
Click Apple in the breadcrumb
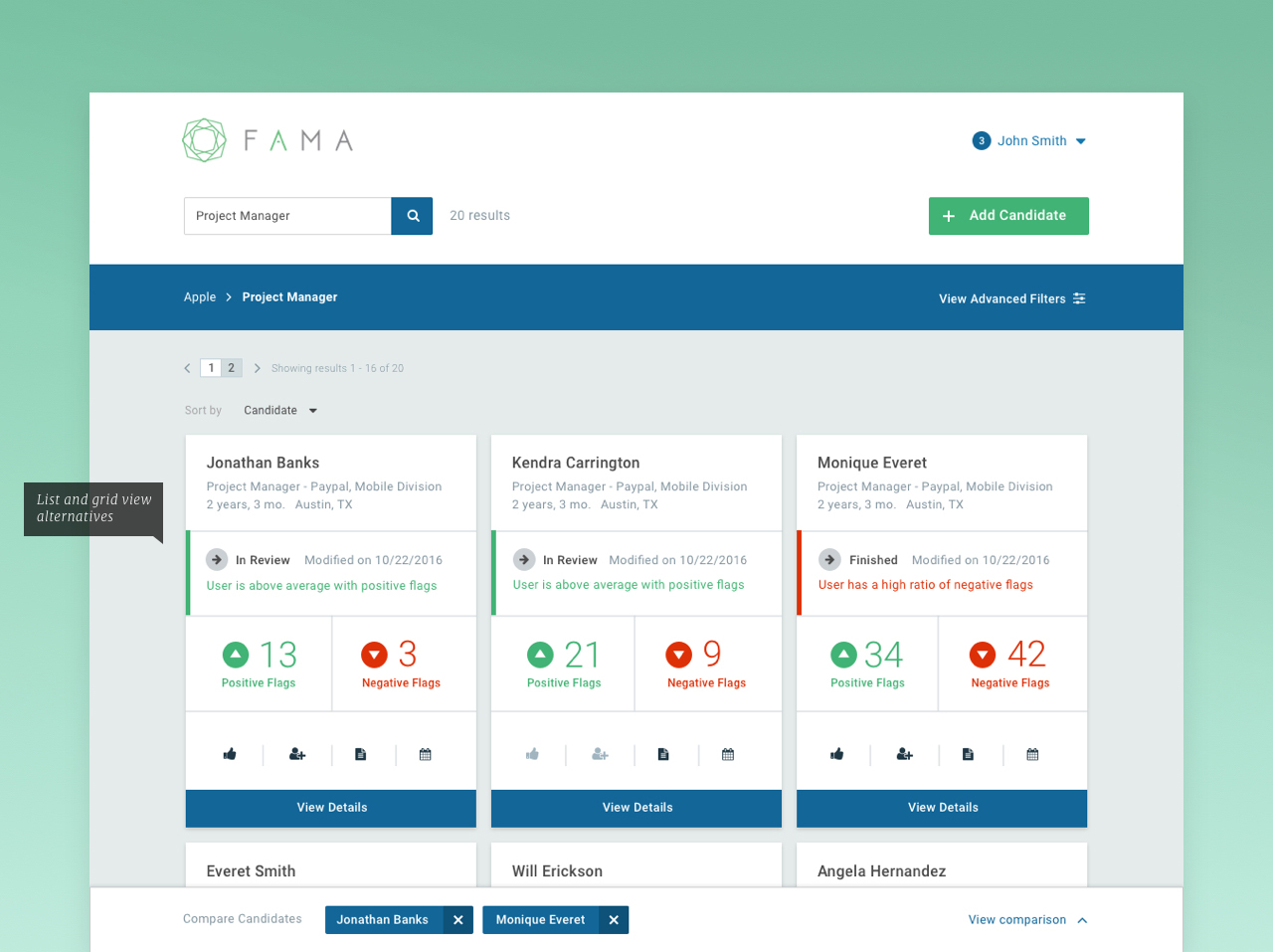[x=200, y=297]
